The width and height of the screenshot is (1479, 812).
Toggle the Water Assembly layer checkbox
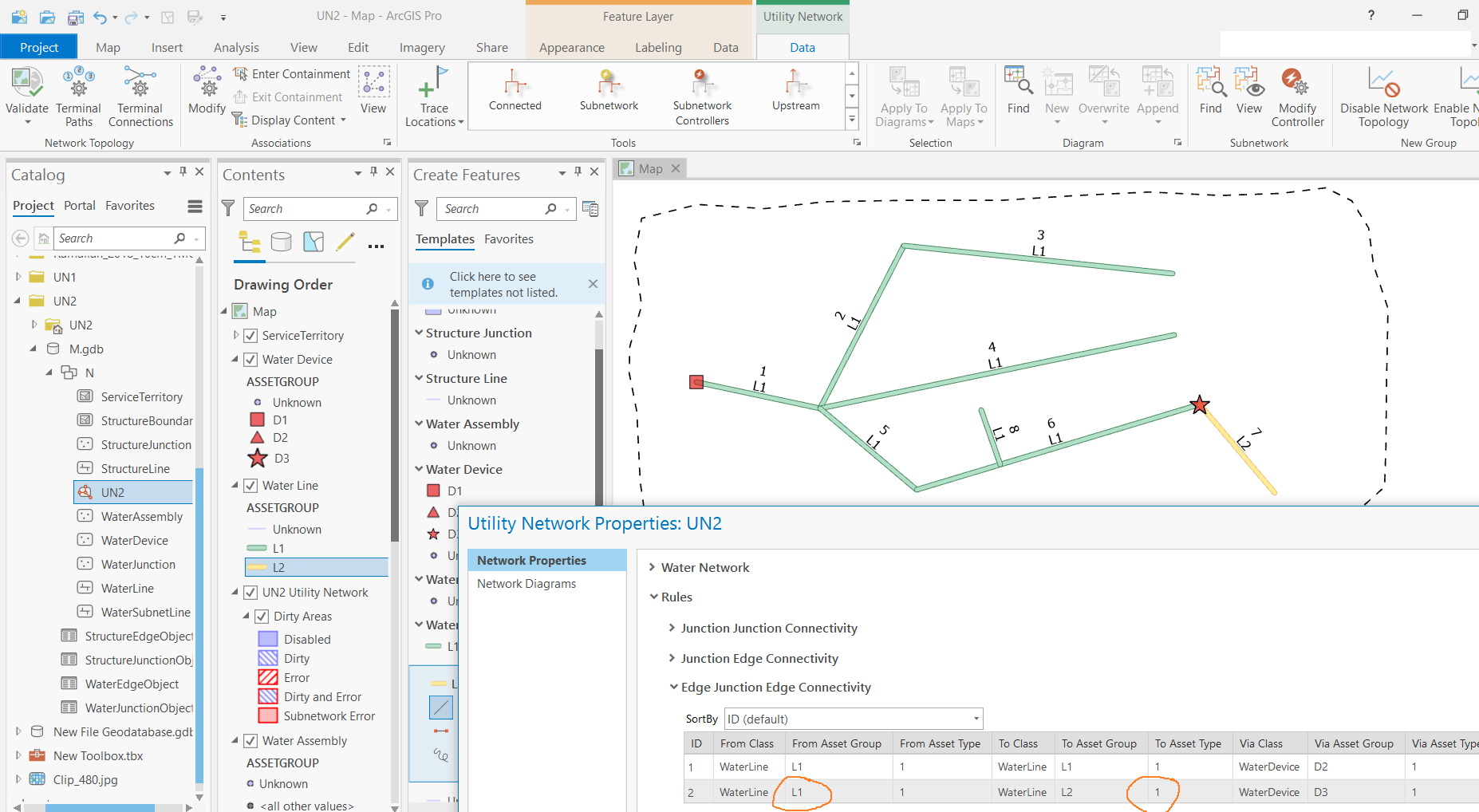point(250,741)
